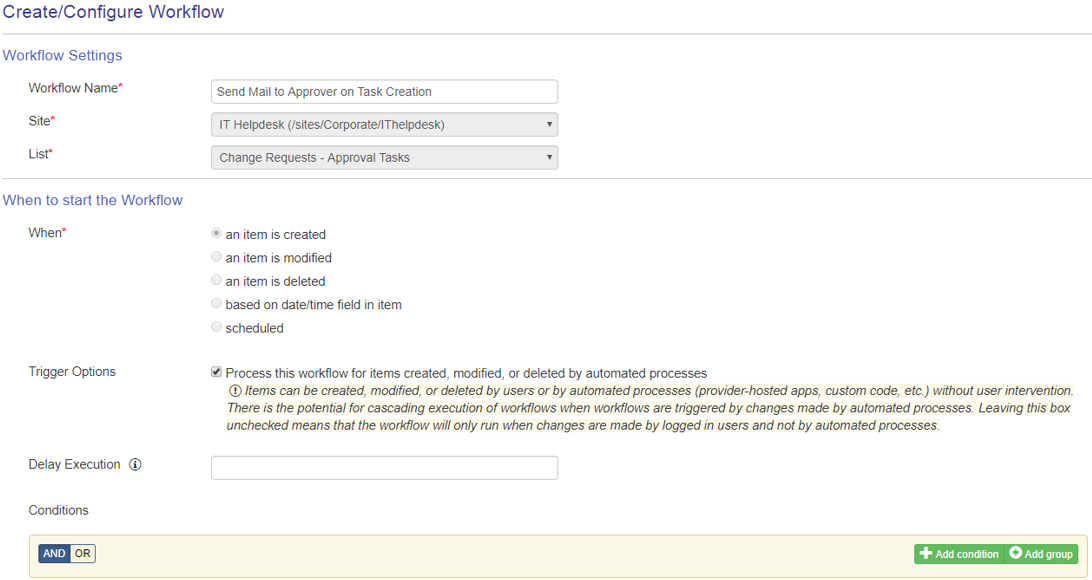Select 'based on date/time field in item'
1092x580 pixels.
[217, 304]
